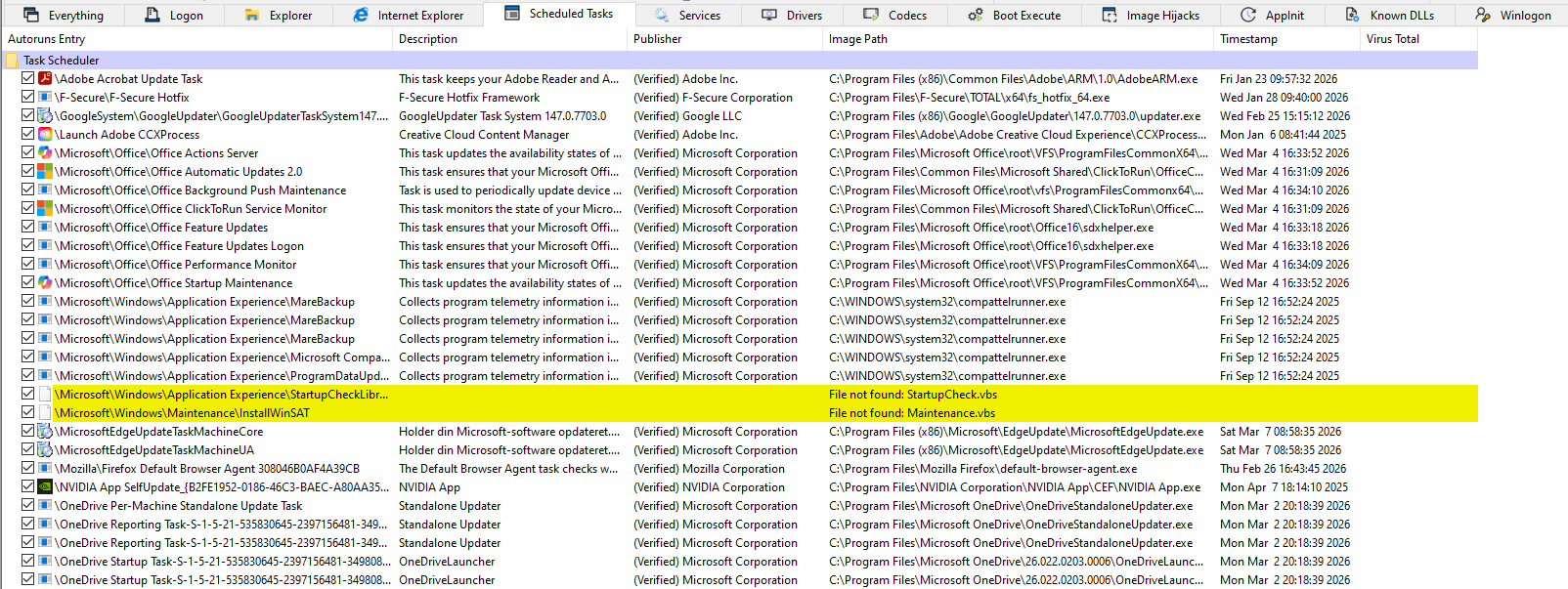
Task: Uncheck Office Automatic Updates 2.0 entry
Action: pos(27,171)
